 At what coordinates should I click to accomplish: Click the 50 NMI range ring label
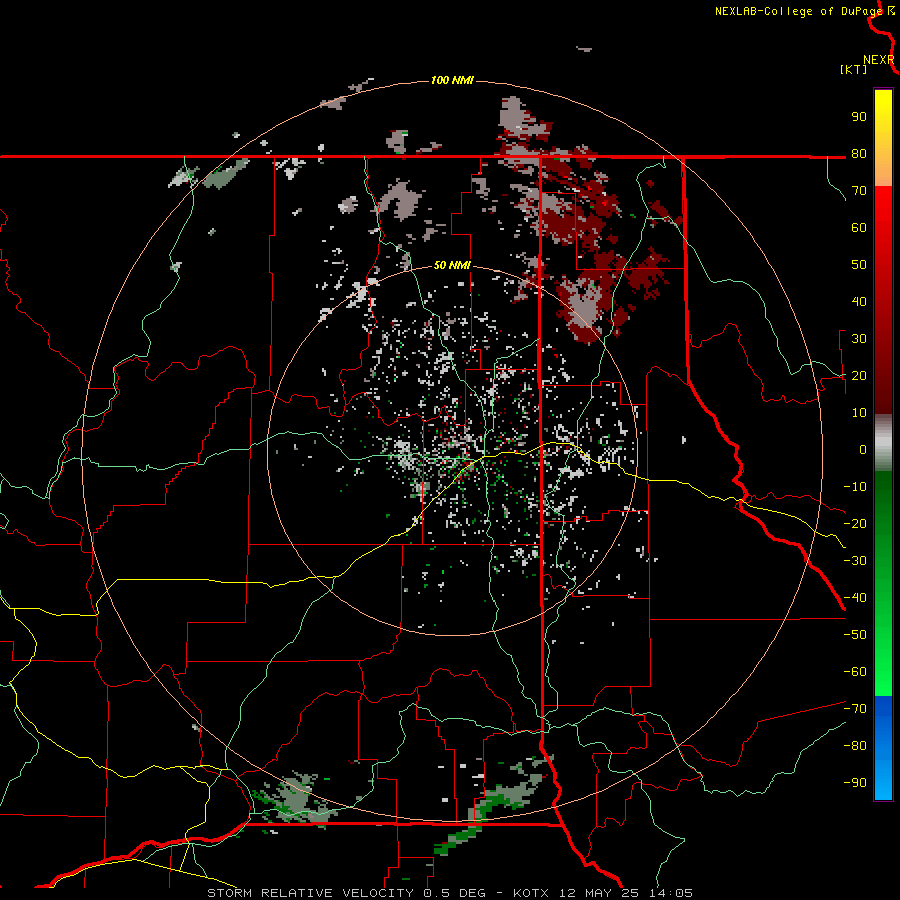[x=452, y=265]
